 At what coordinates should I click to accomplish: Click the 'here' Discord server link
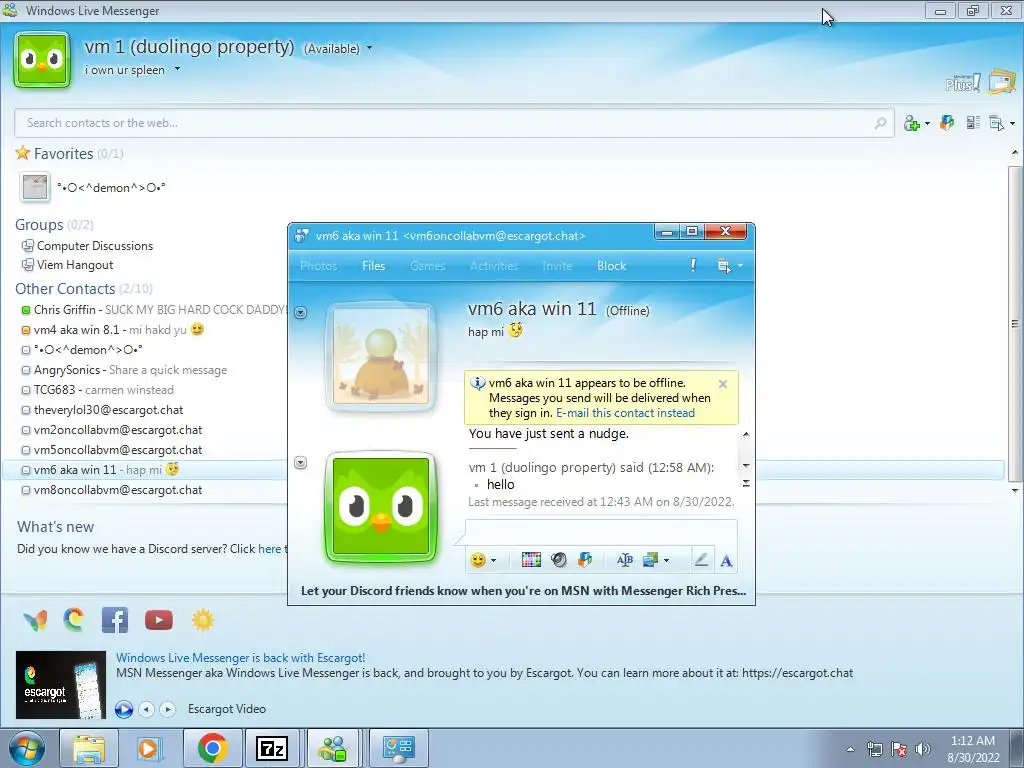pos(269,549)
